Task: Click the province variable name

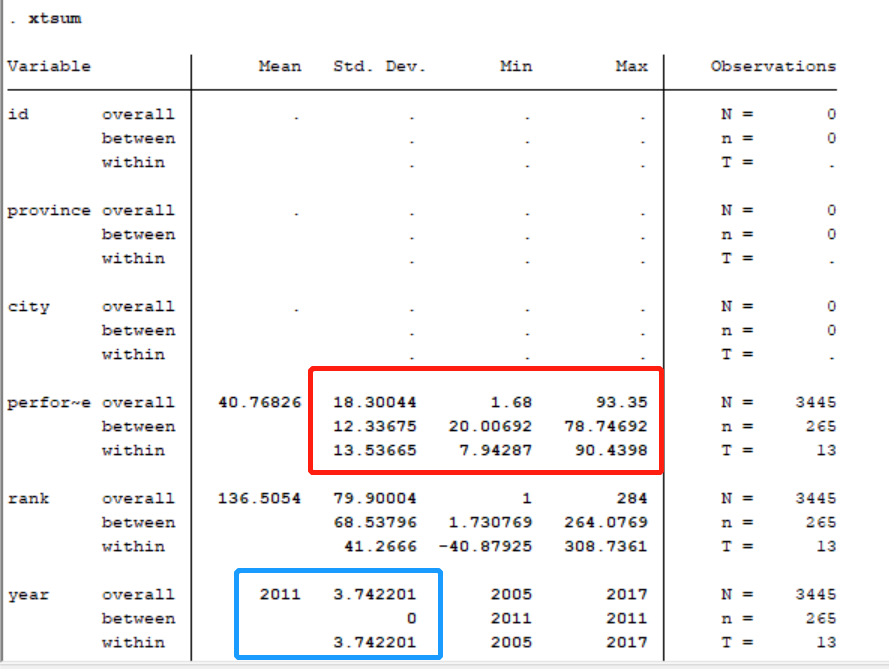Action: [49, 211]
